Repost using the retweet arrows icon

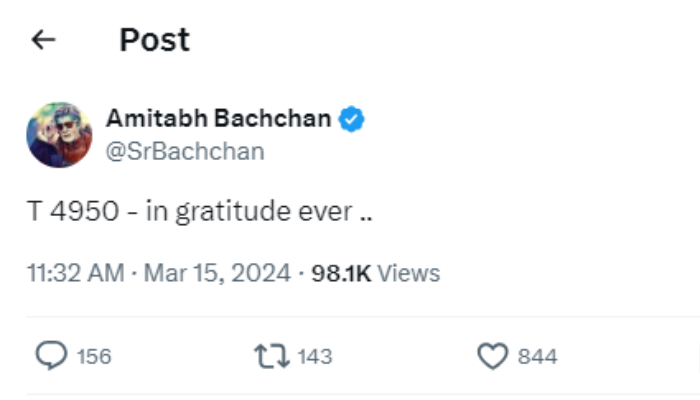tap(271, 356)
